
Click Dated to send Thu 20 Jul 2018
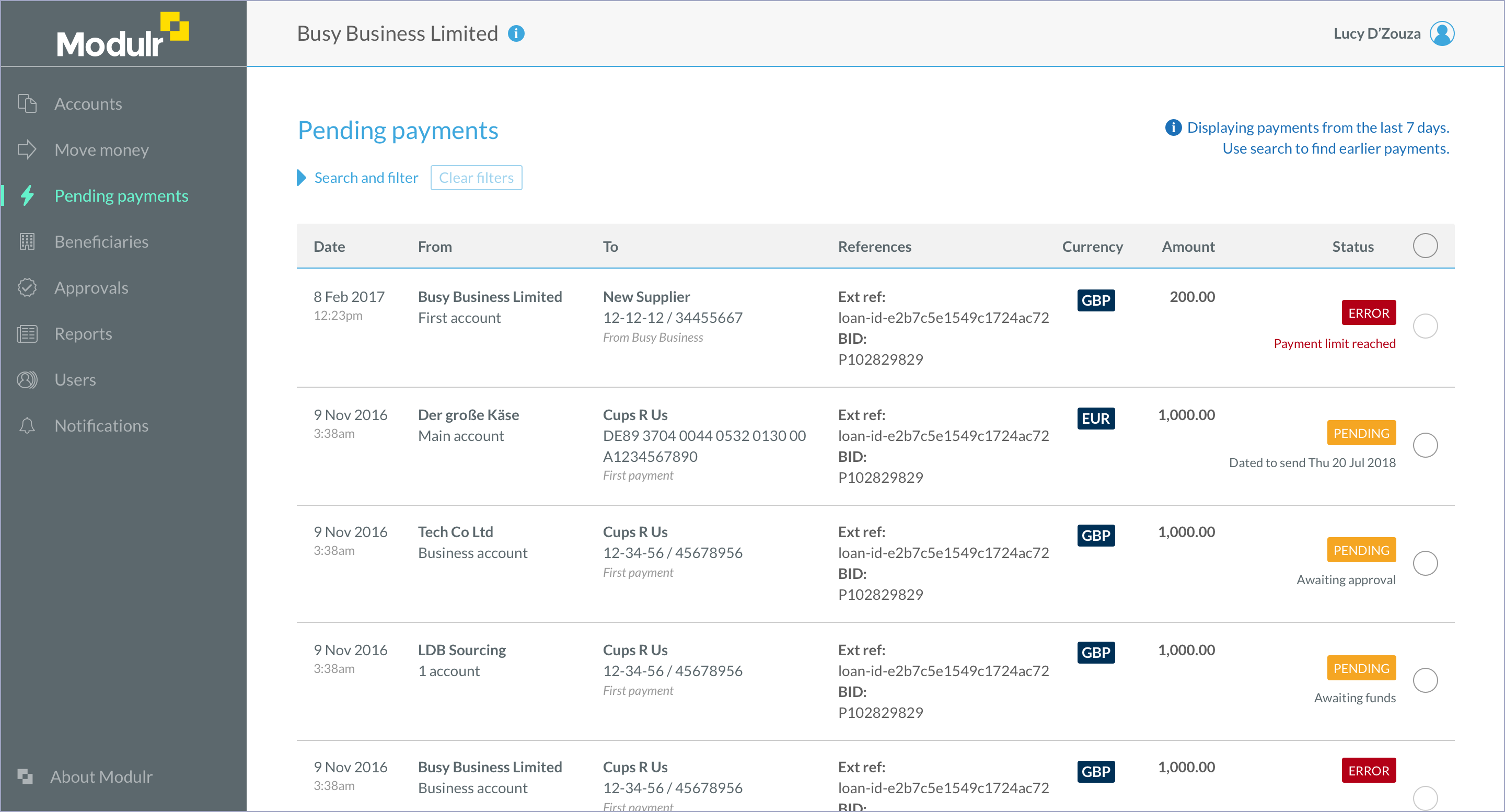[1312, 462]
